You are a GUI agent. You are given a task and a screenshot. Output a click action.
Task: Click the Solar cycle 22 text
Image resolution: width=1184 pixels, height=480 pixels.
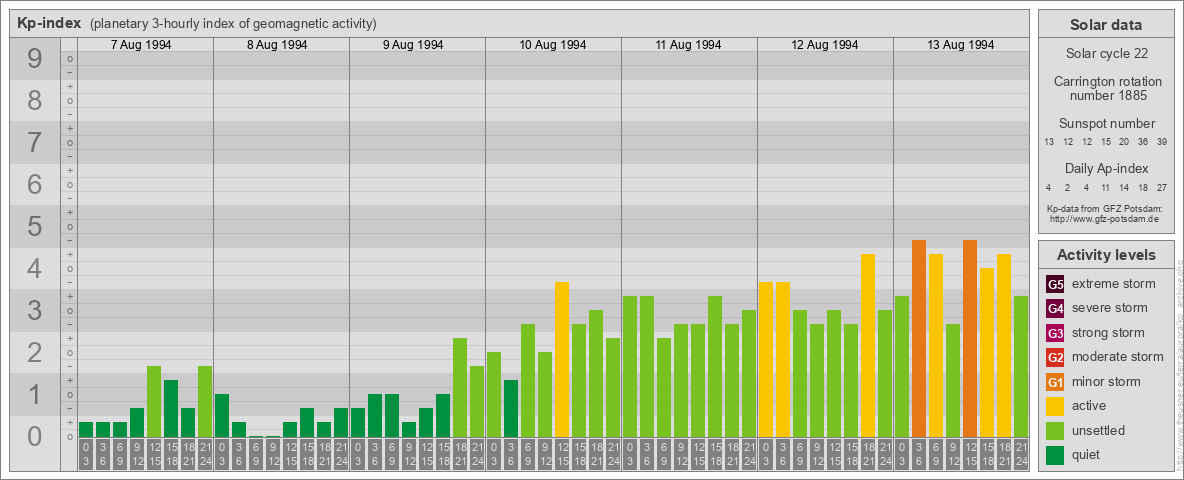[1106, 54]
